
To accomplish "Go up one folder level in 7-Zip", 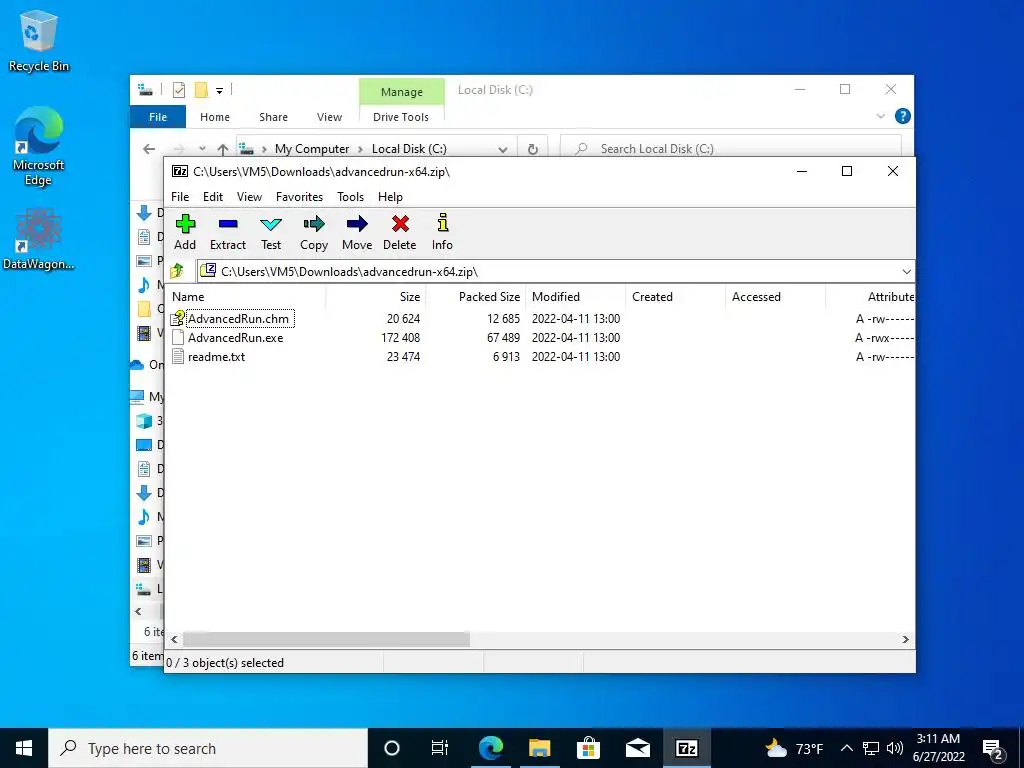I will coord(177,271).
